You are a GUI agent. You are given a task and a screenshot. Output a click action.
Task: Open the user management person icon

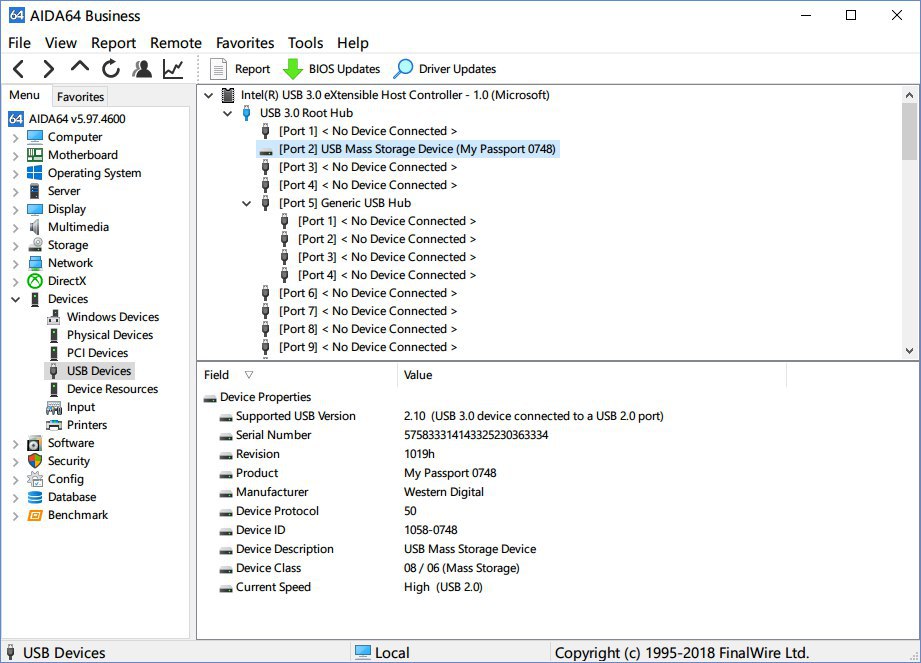(142, 69)
